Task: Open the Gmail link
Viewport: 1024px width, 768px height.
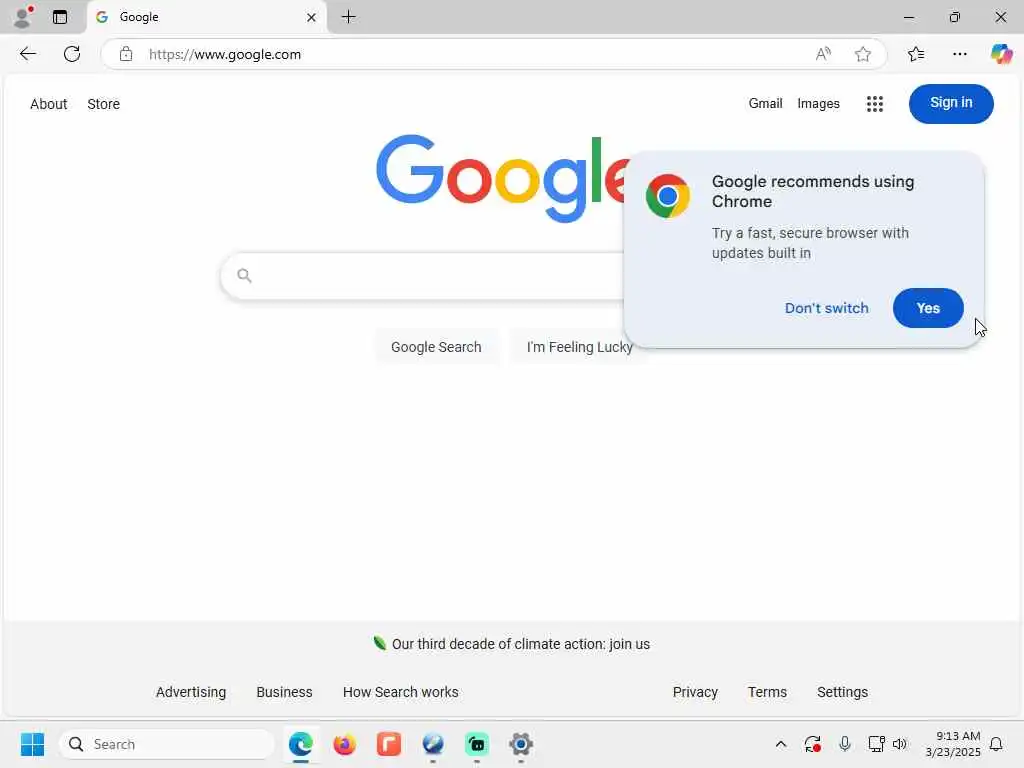Action: click(765, 103)
